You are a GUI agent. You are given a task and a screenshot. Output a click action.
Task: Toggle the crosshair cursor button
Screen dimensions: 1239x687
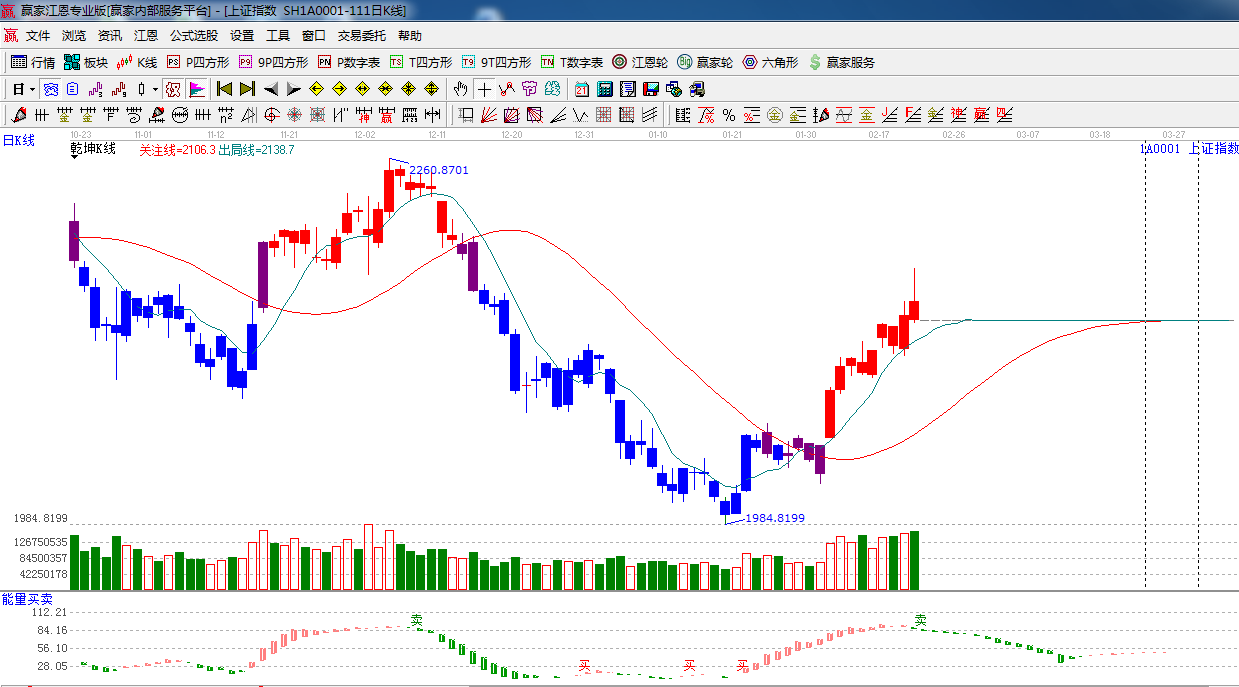tap(484, 89)
